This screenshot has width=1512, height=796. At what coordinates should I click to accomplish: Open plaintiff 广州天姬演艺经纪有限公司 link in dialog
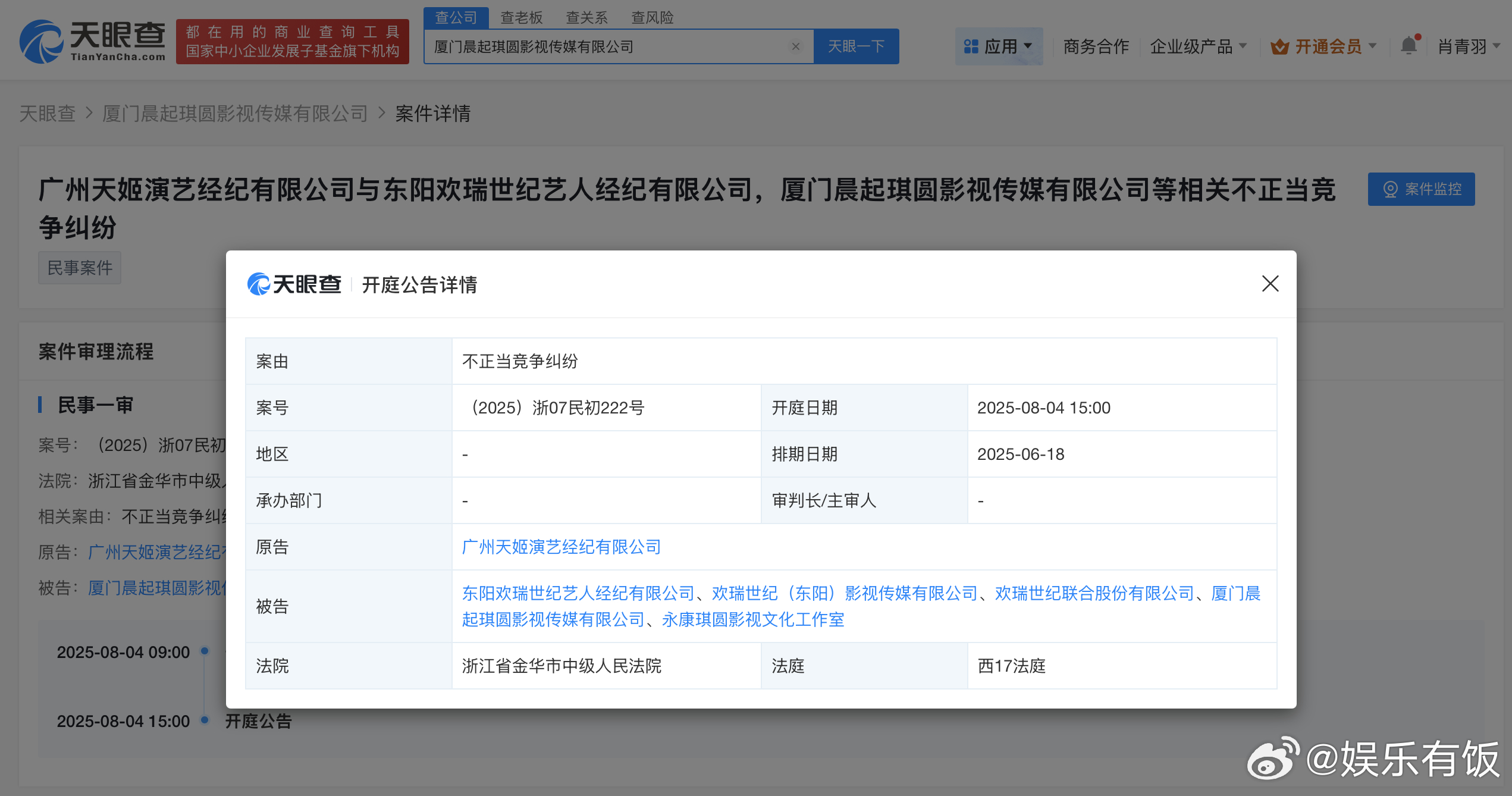click(561, 547)
